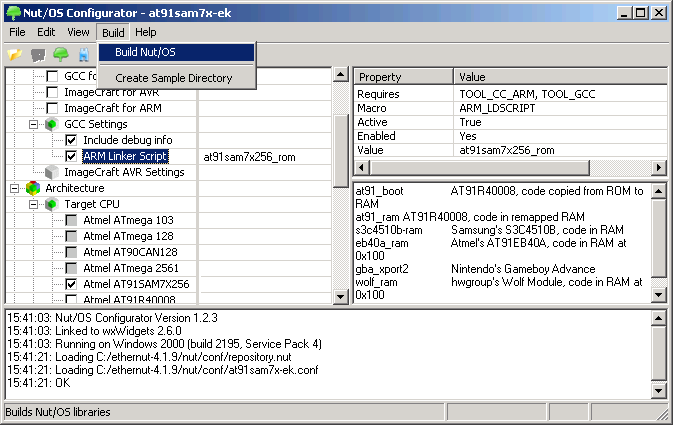673x425 pixels.
Task: Click the at91sam7x256_rom value in tree
Action: 249,157
